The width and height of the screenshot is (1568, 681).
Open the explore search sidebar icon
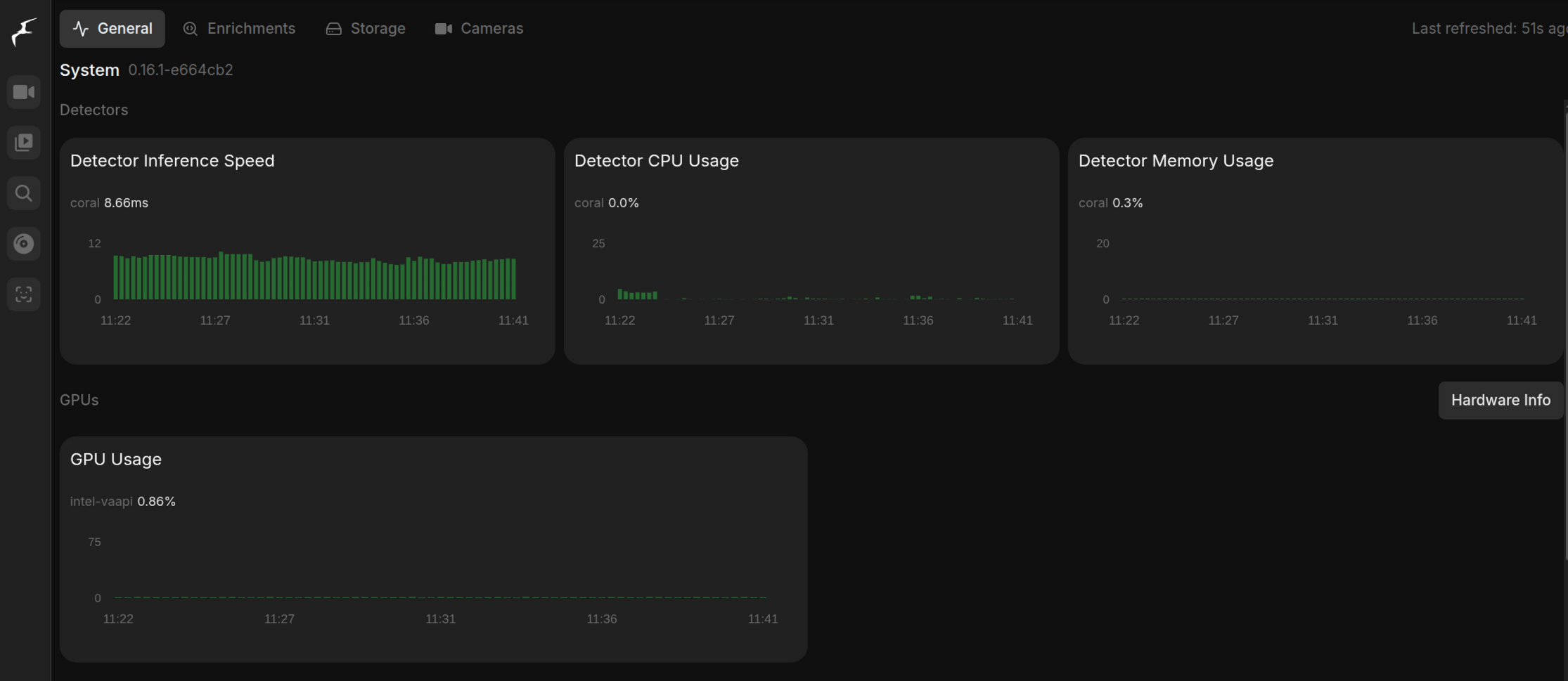click(24, 193)
